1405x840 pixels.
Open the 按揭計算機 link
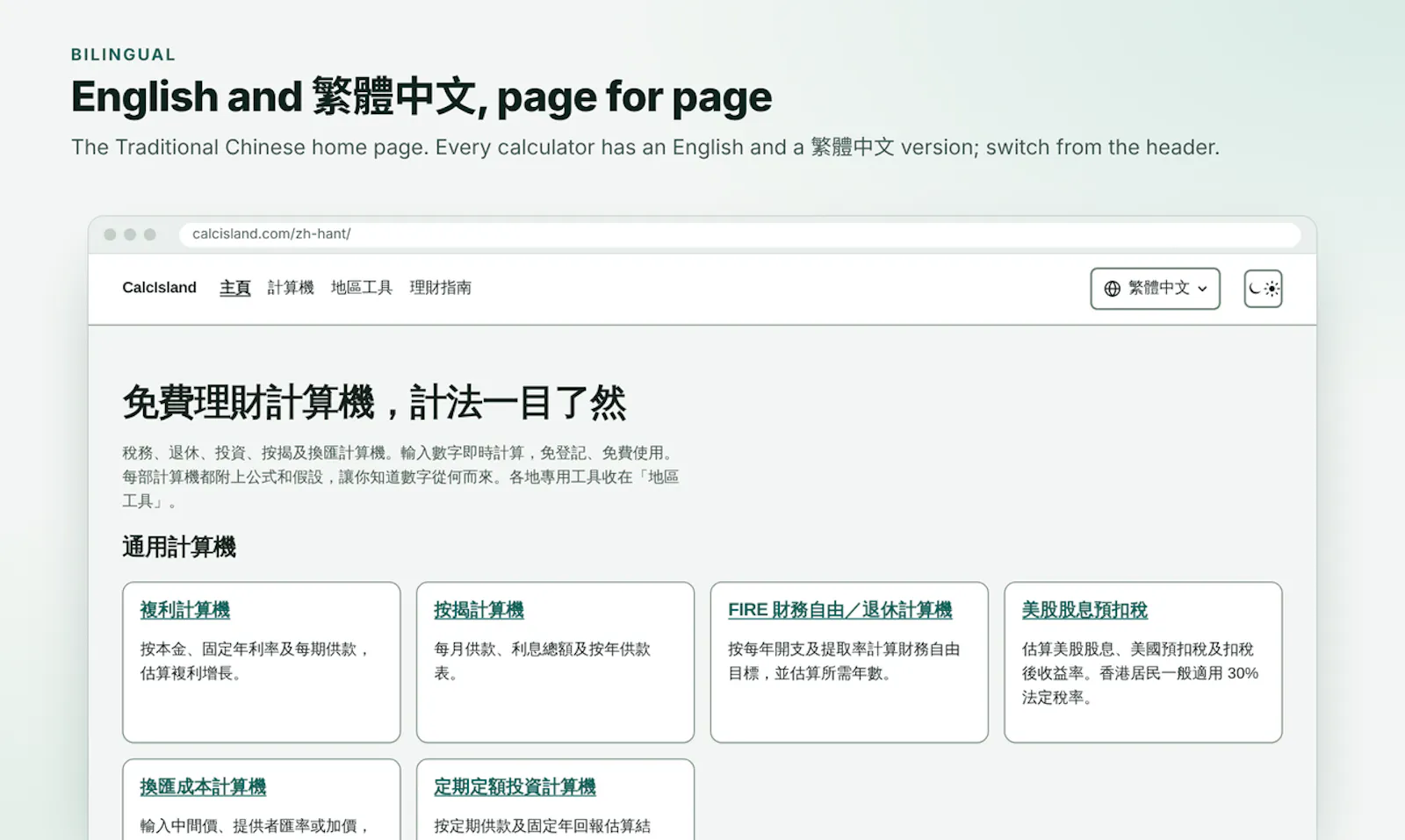coord(479,610)
